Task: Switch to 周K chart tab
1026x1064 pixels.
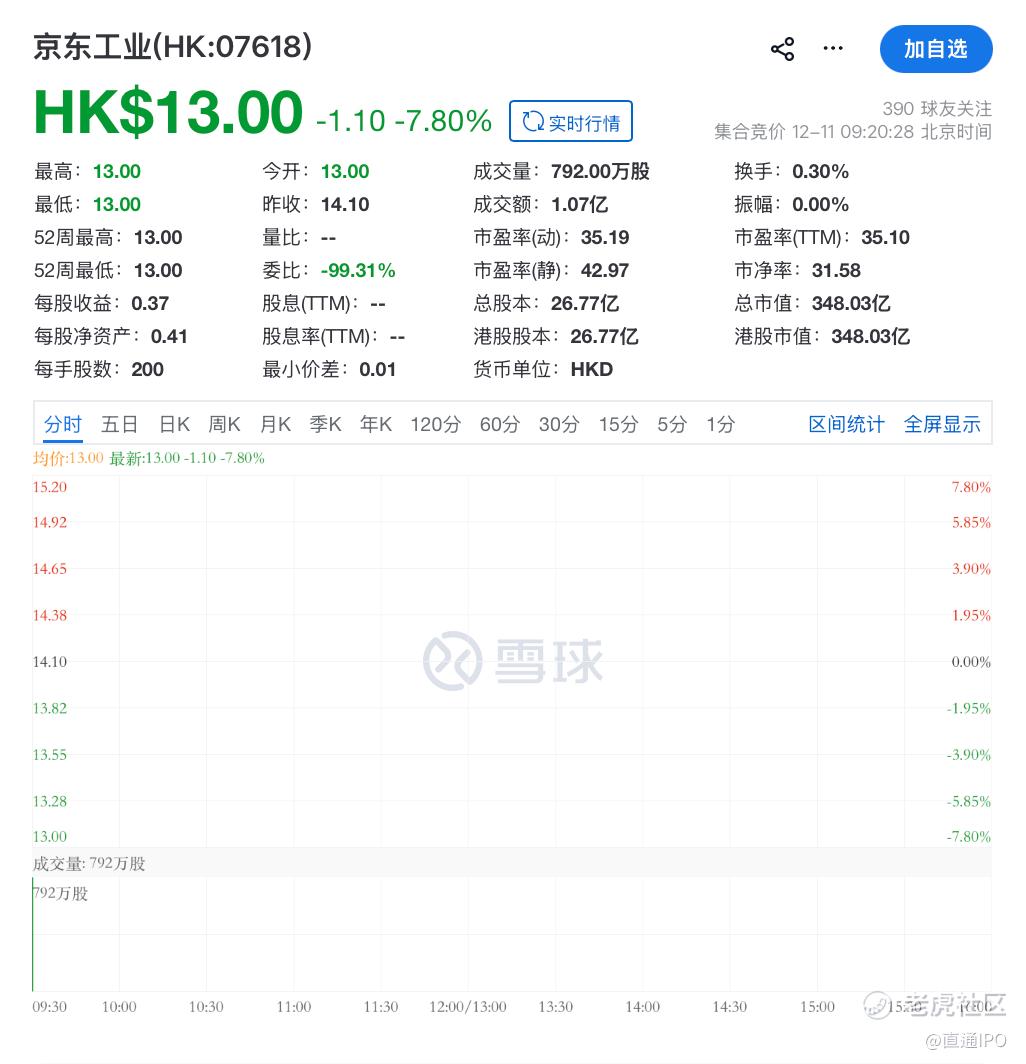Action: click(224, 424)
